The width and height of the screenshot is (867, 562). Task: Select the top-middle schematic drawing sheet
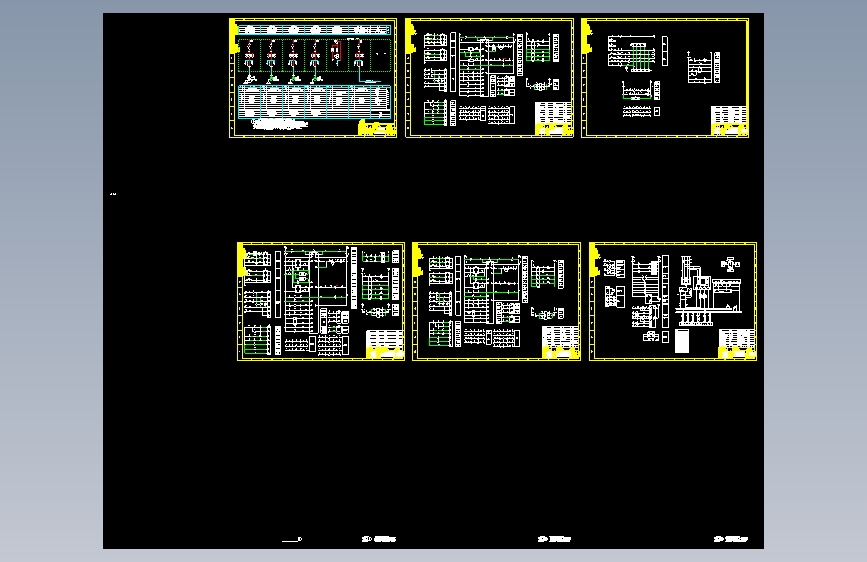[x=489, y=78]
